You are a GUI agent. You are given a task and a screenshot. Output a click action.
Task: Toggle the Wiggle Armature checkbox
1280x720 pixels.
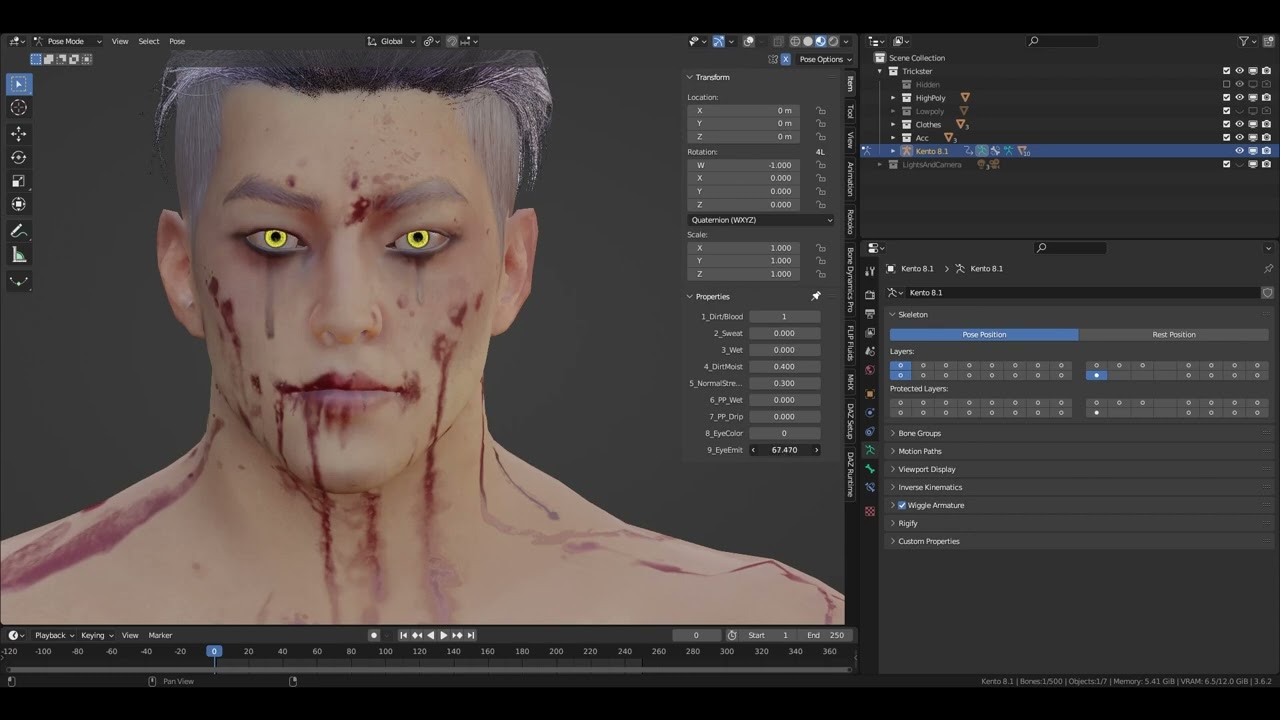tap(902, 505)
